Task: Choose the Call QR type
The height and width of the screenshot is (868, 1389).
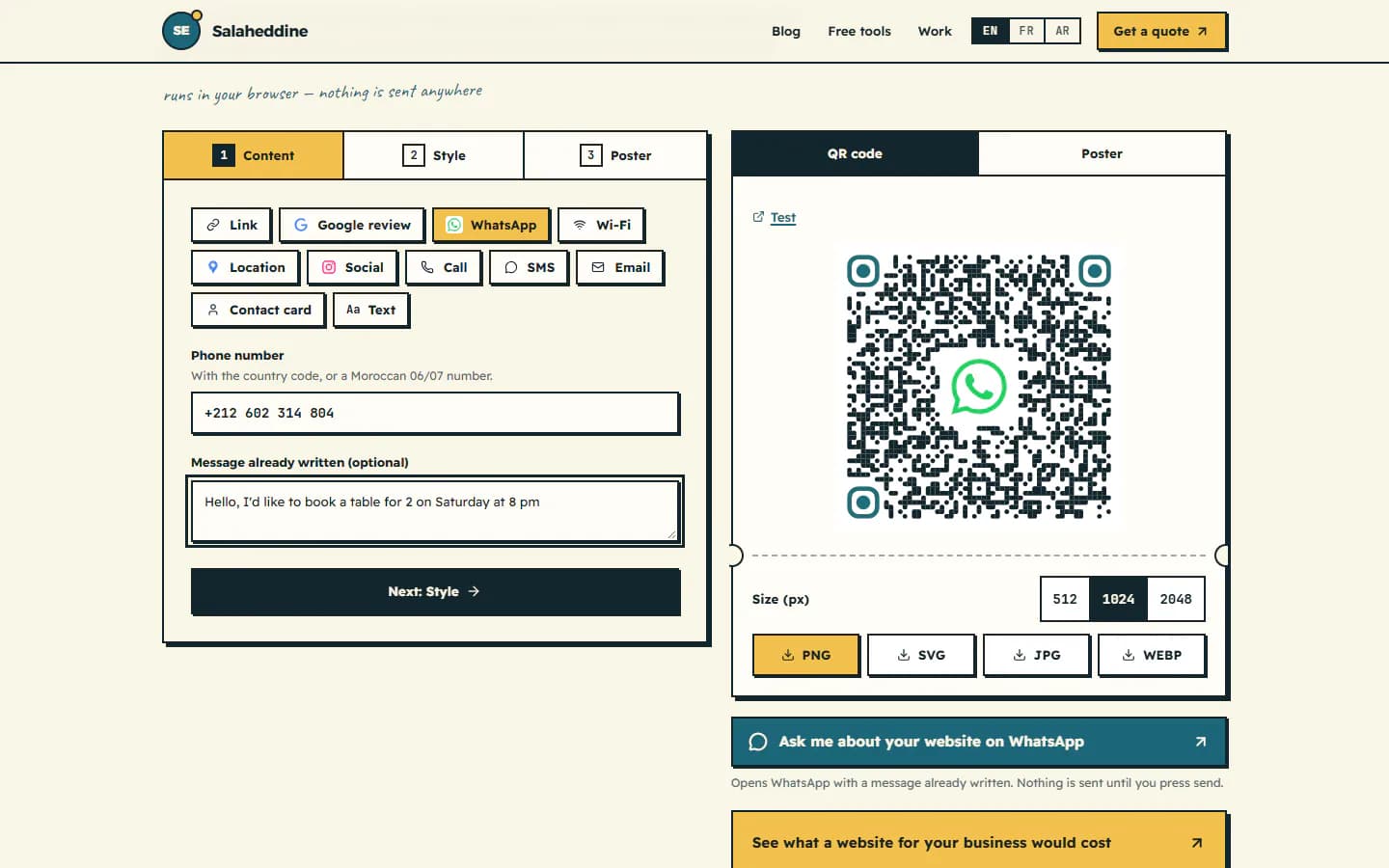Action: click(x=443, y=267)
